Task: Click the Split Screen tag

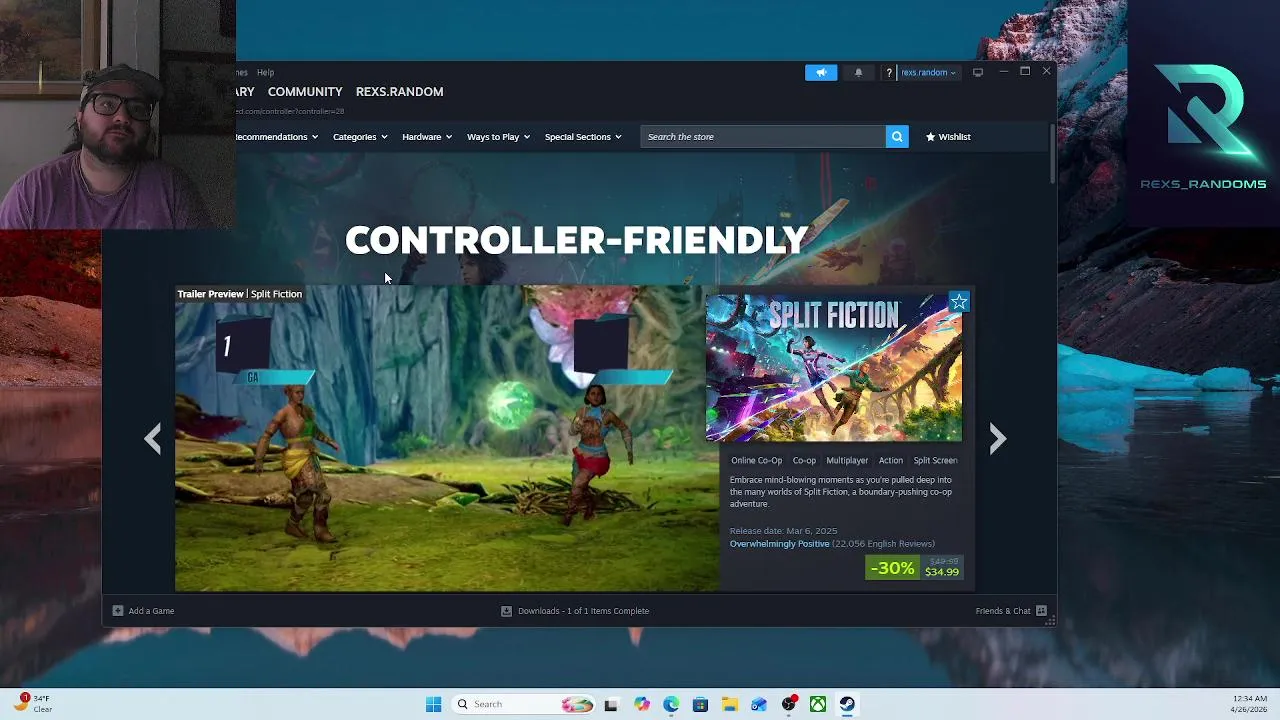Action: click(935, 461)
